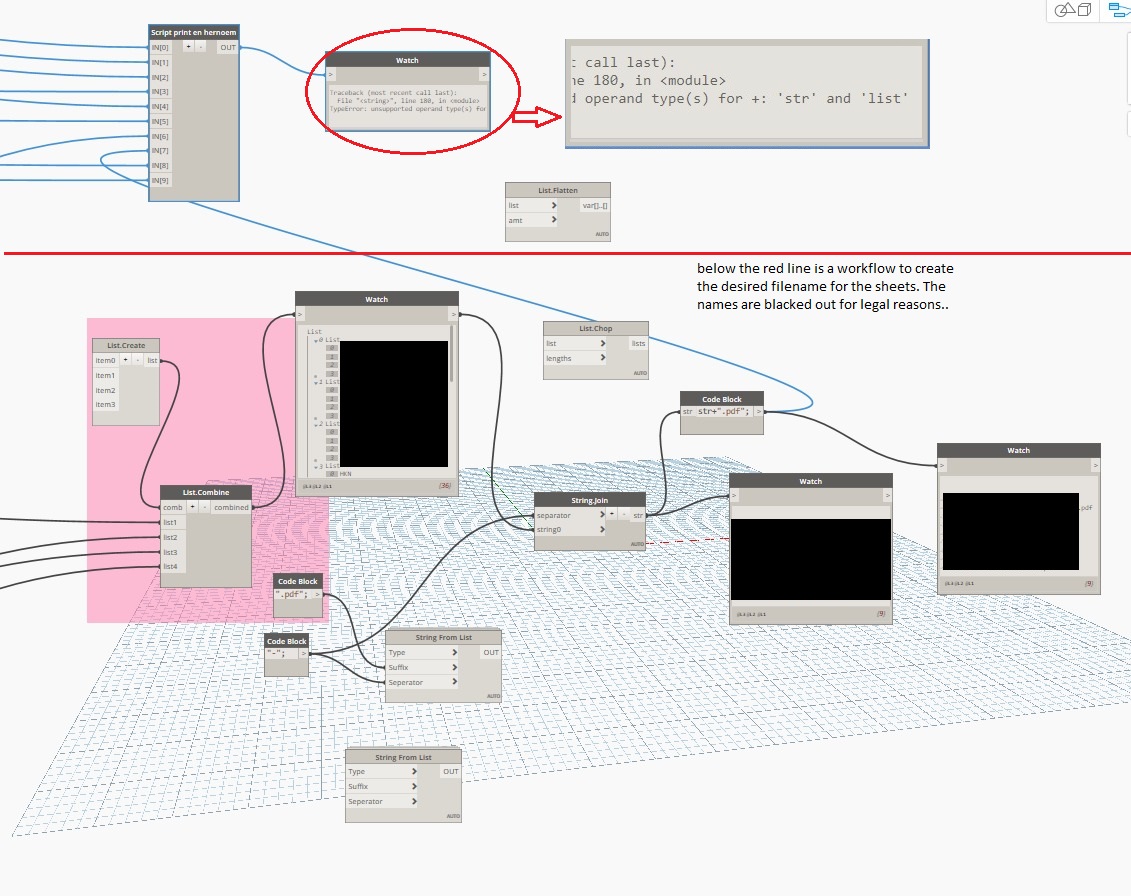This screenshot has width=1131, height=896.
Task: Select the String.Join node header
Action: 589,500
